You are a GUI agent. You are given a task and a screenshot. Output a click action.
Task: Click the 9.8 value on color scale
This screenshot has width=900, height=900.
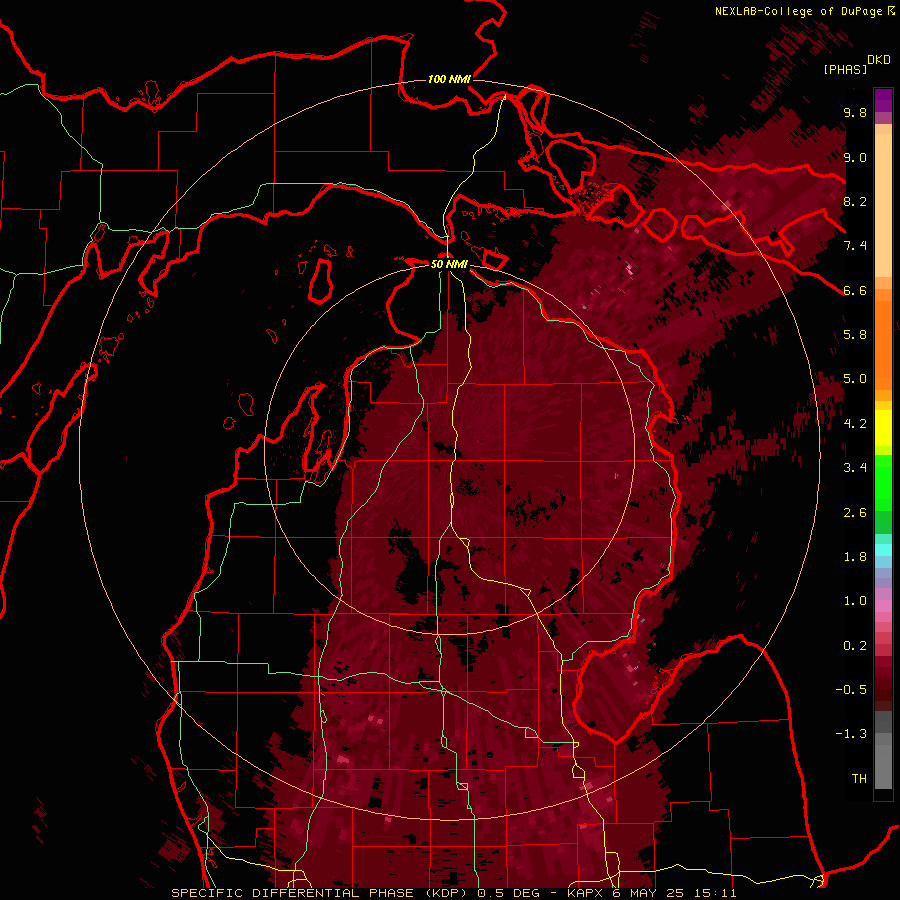pos(855,112)
